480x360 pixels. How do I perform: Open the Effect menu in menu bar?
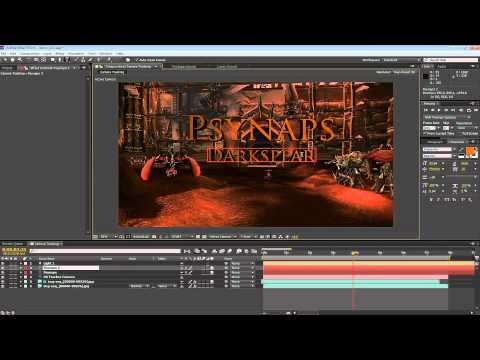[x=60, y=53]
